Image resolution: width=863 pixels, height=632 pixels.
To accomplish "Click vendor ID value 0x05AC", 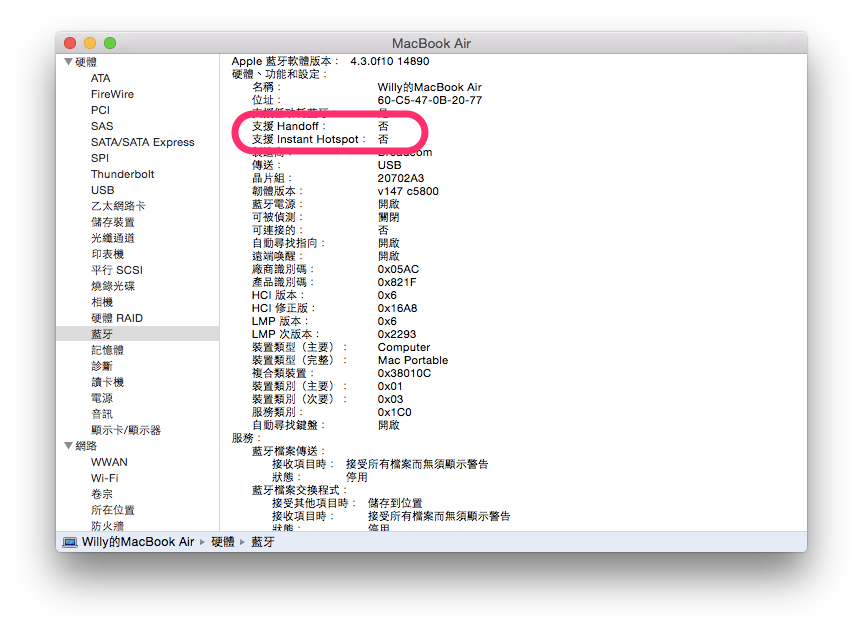I will (398, 269).
